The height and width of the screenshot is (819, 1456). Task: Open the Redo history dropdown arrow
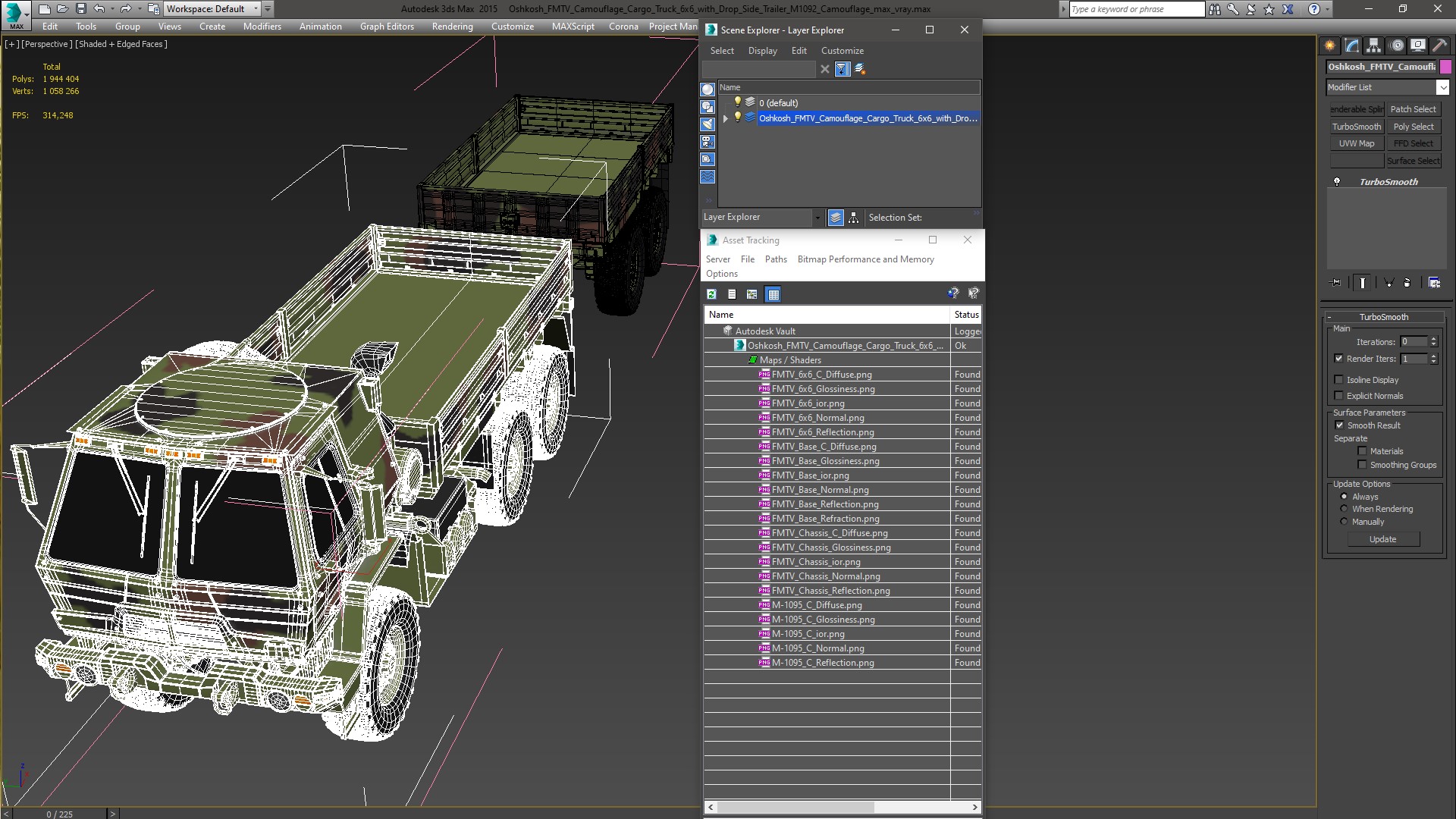(140, 9)
